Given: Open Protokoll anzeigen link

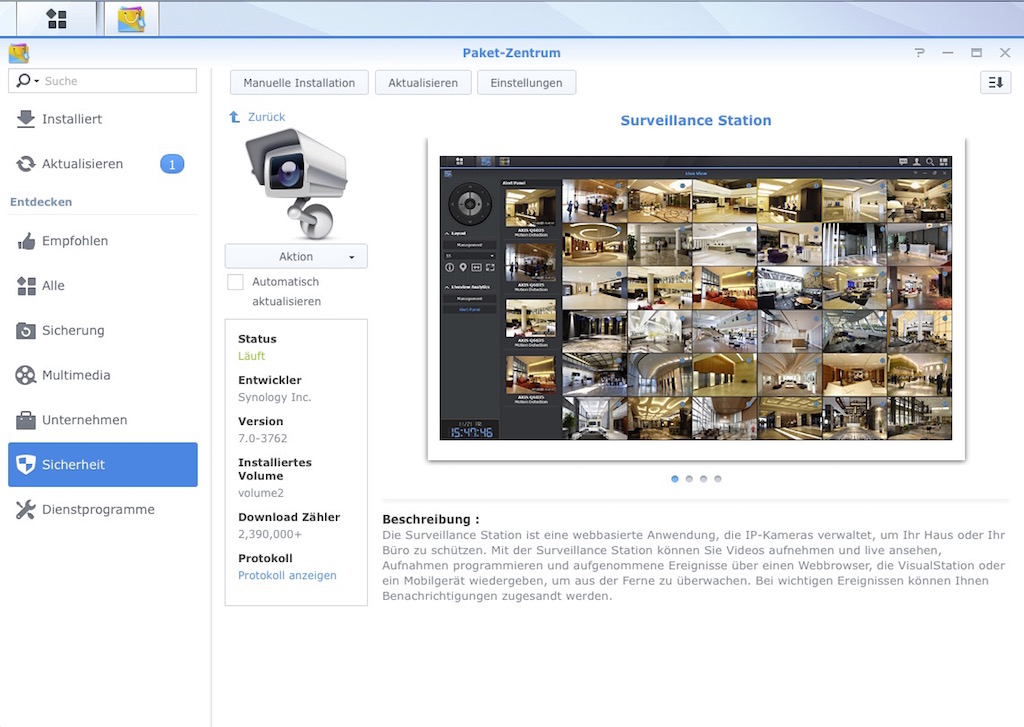Looking at the screenshot, I should tap(287, 576).
